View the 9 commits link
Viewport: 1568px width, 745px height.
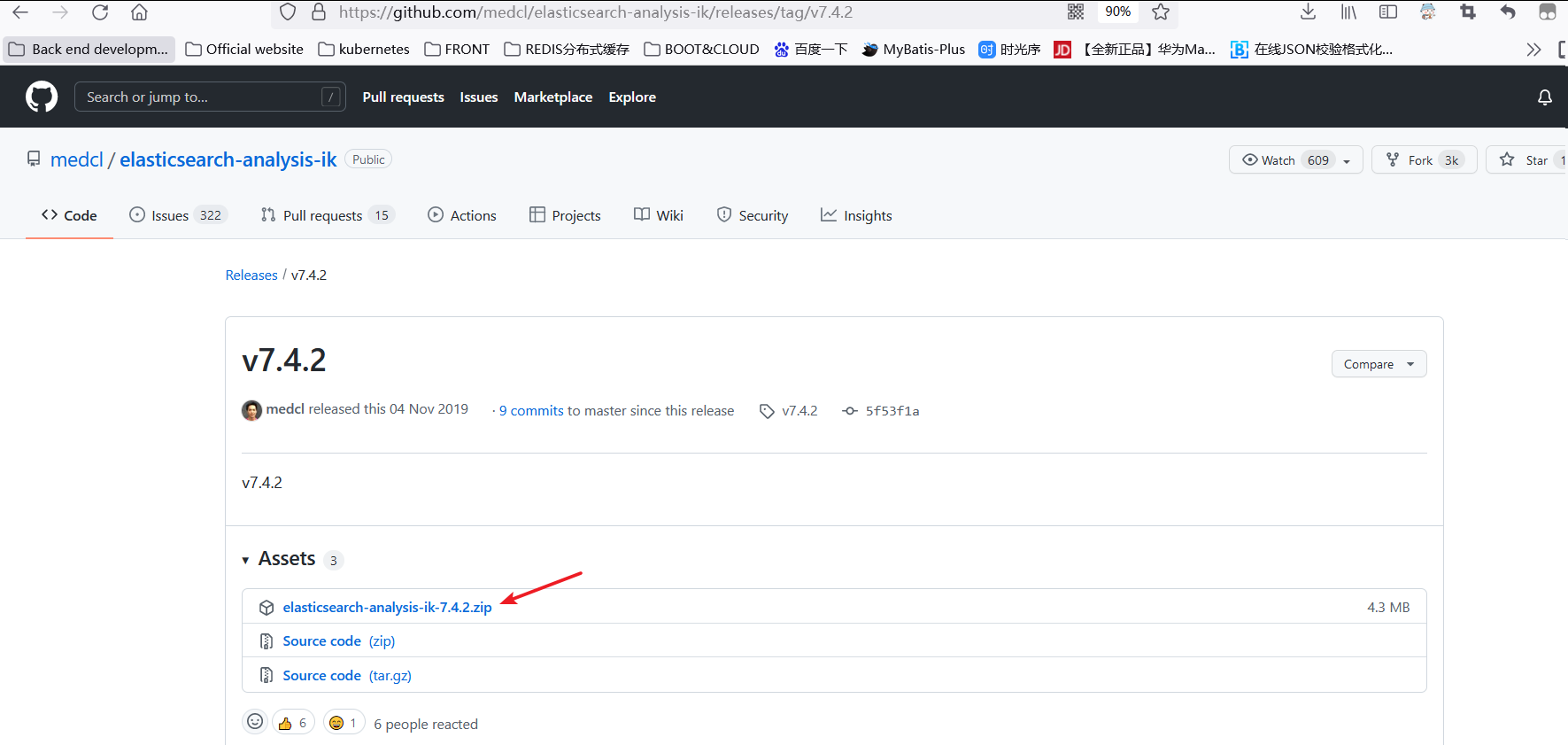point(531,411)
